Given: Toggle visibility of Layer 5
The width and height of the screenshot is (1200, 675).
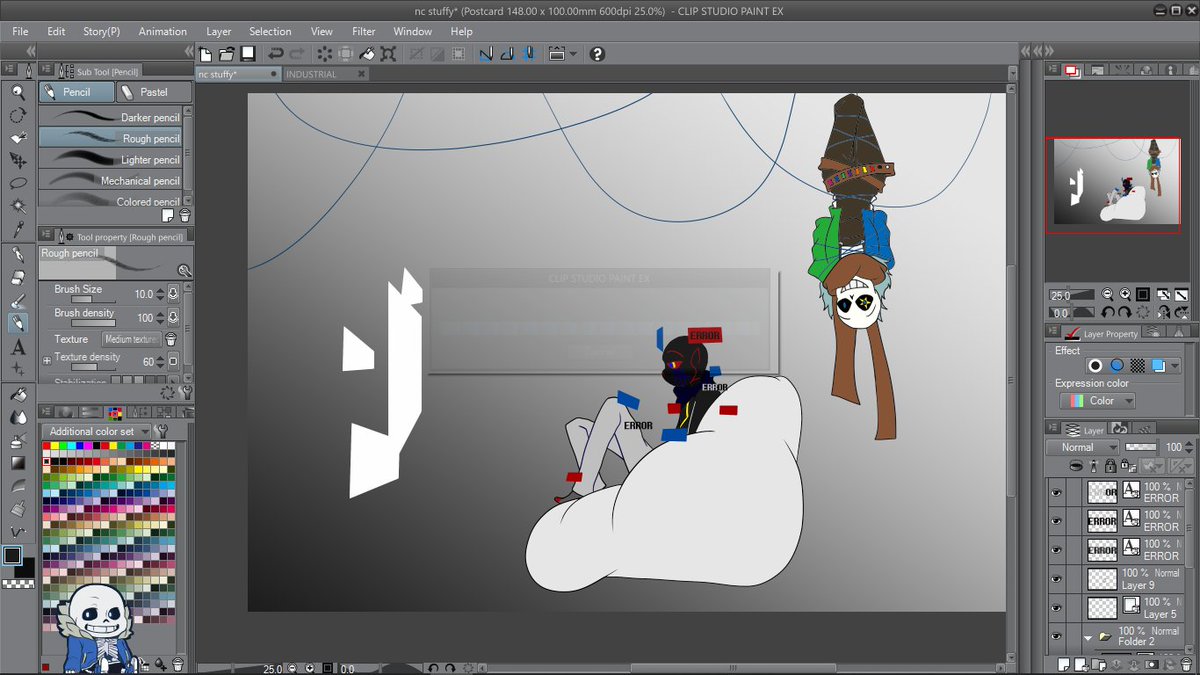Looking at the screenshot, I should 1056,608.
